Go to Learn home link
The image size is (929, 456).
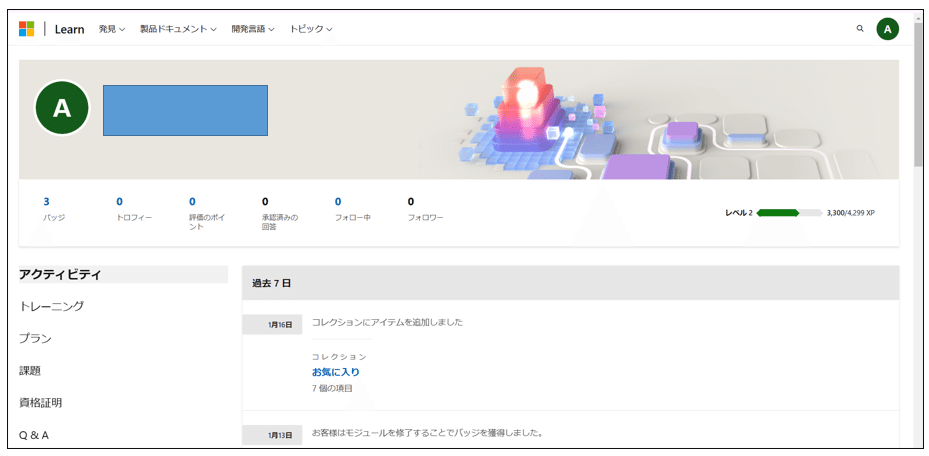tap(69, 29)
